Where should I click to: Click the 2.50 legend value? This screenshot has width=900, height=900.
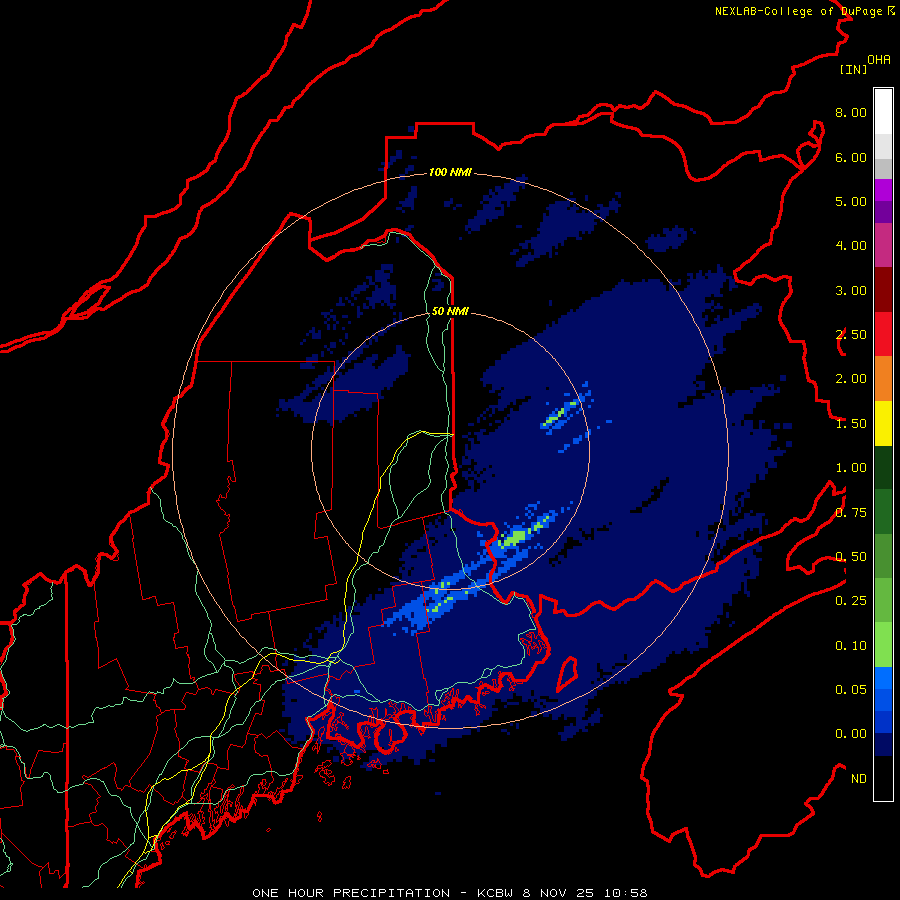pos(851,335)
